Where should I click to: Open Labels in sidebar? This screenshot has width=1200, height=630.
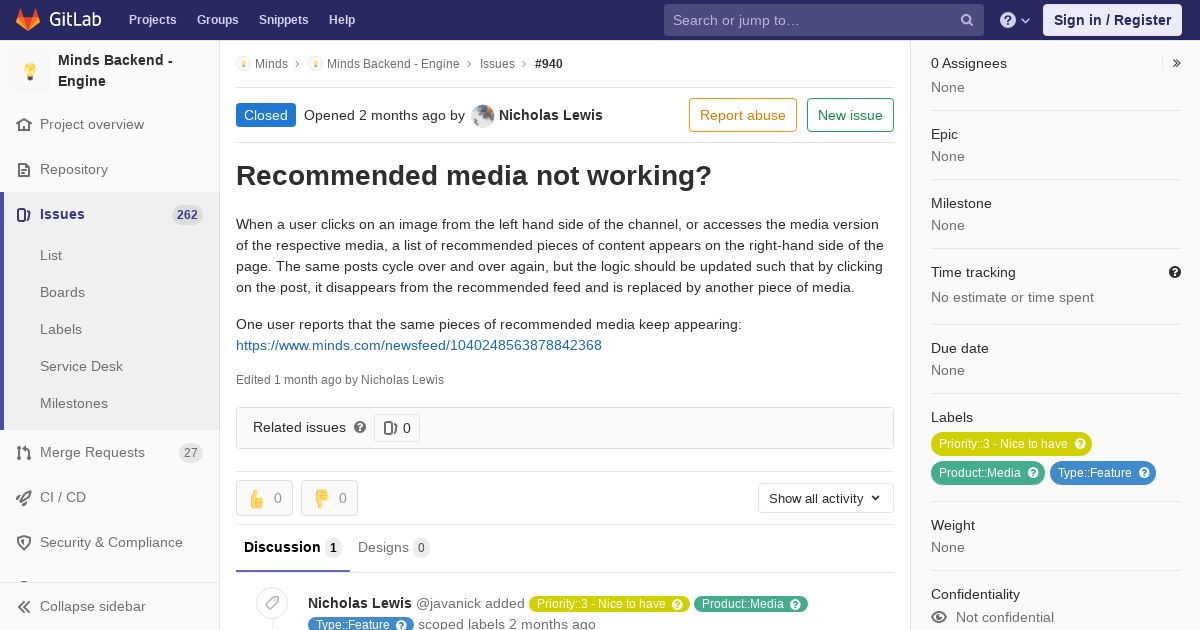(x=61, y=329)
